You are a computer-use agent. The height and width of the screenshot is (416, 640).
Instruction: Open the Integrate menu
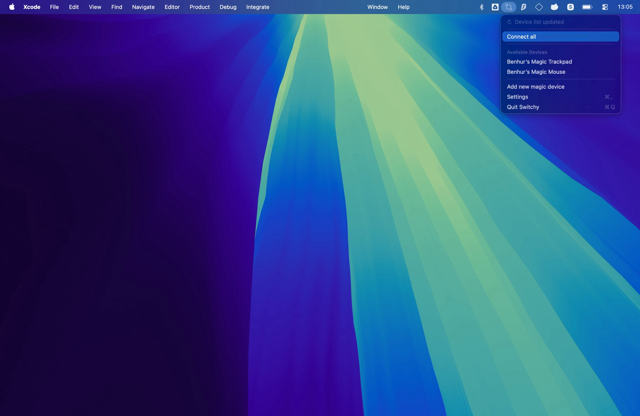258,7
